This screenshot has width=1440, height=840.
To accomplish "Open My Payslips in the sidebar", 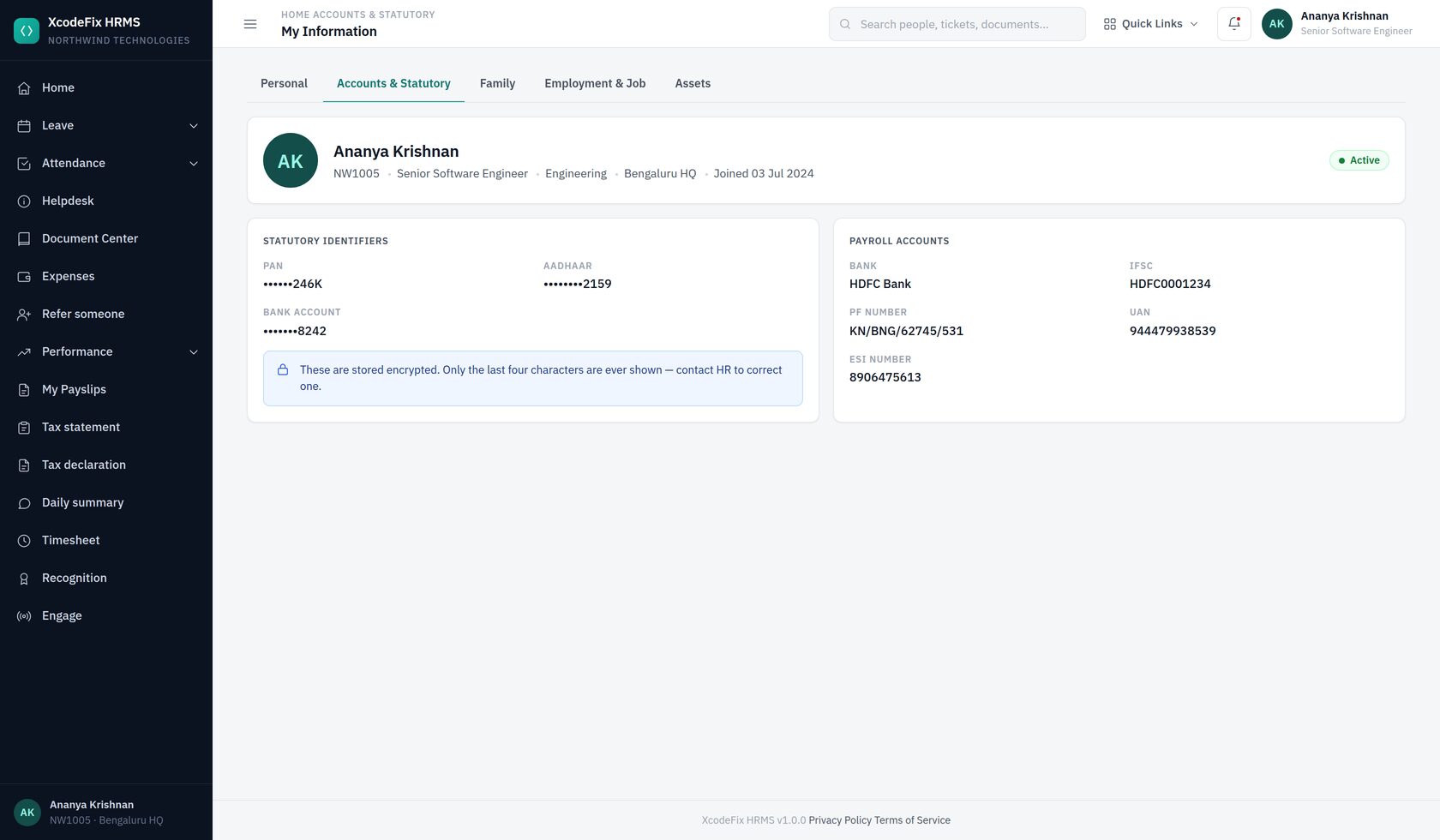I will coord(106,389).
